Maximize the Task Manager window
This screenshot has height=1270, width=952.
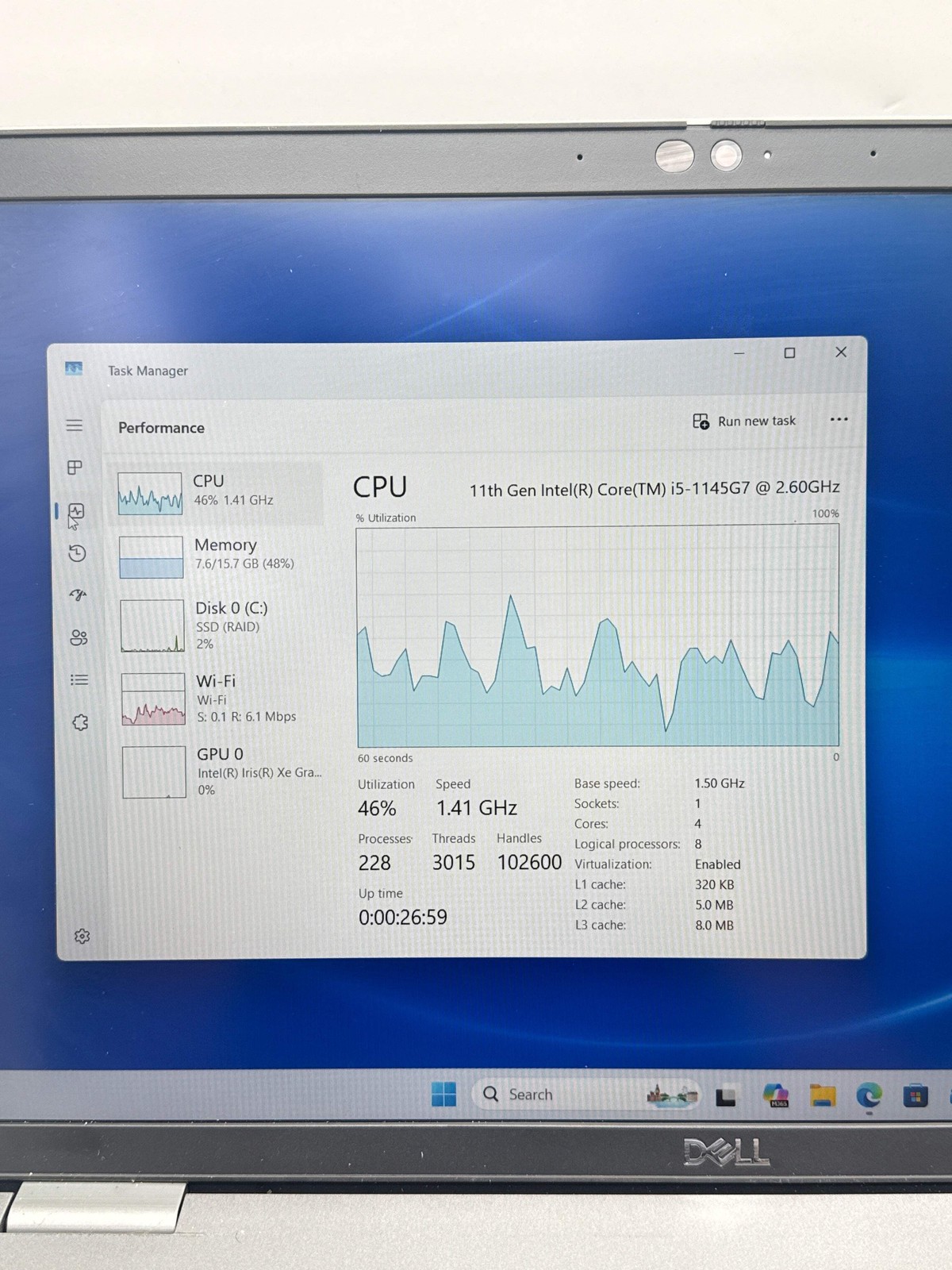(x=789, y=352)
